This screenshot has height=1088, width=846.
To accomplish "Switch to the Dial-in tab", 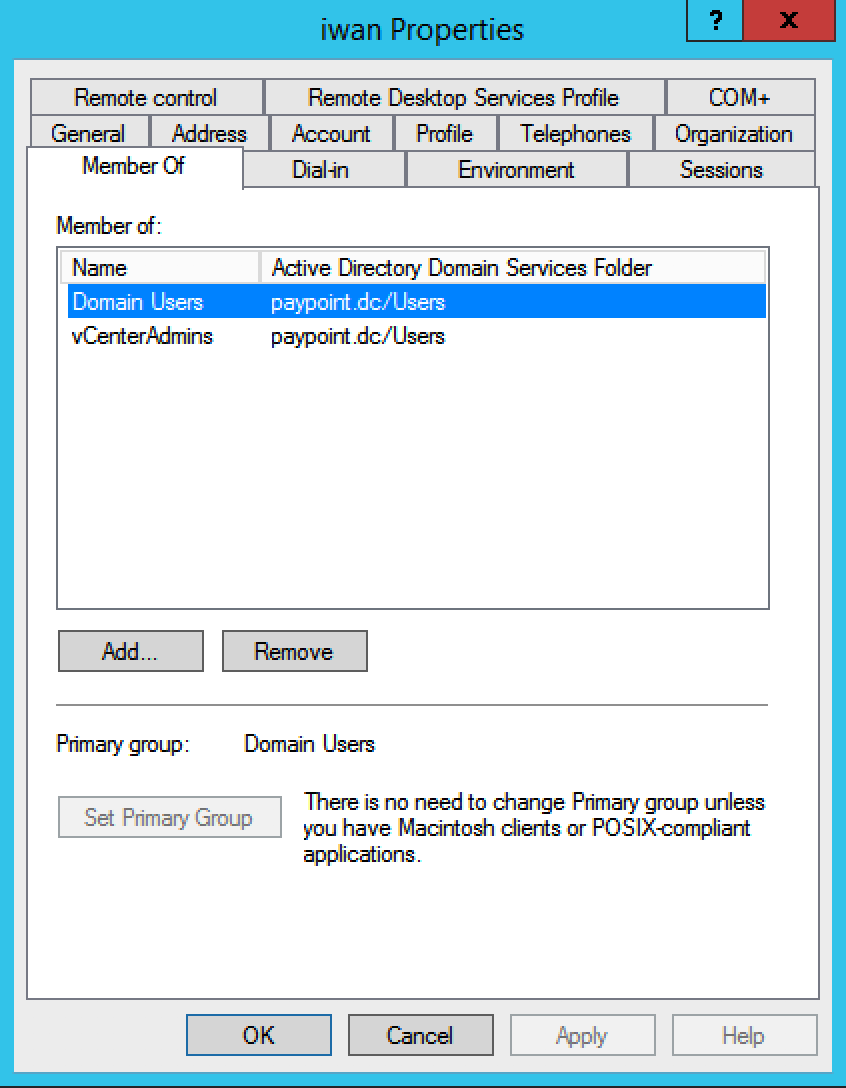I will pyautogui.click(x=321, y=170).
